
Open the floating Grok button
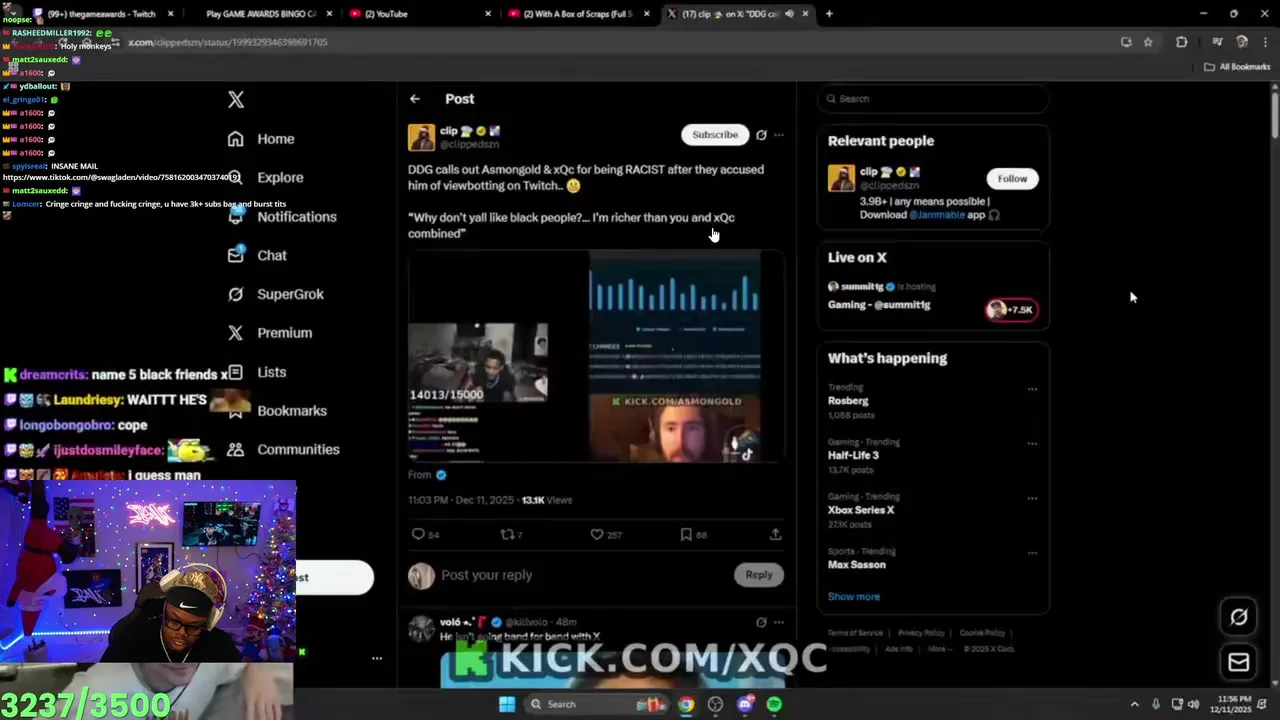pos(1239,617)
